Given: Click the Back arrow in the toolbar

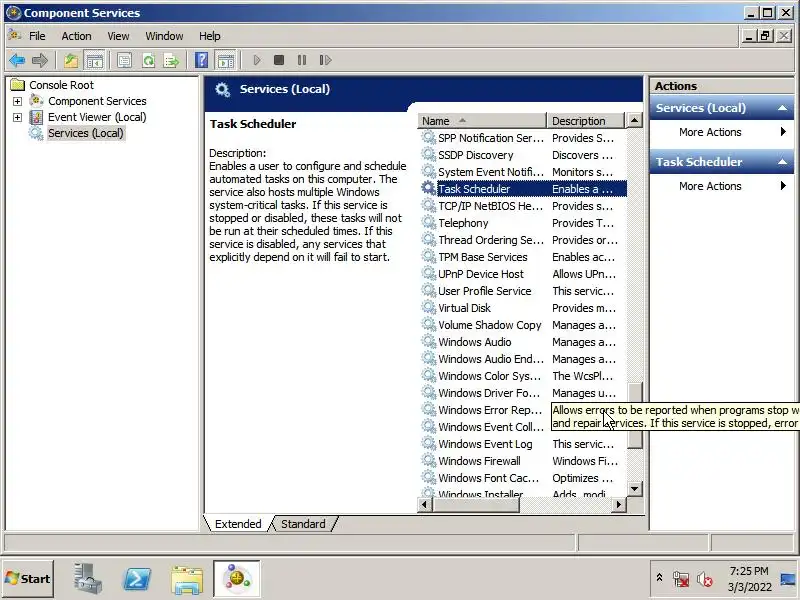Looking at the screenshot, I should click(x=17, y=60).
